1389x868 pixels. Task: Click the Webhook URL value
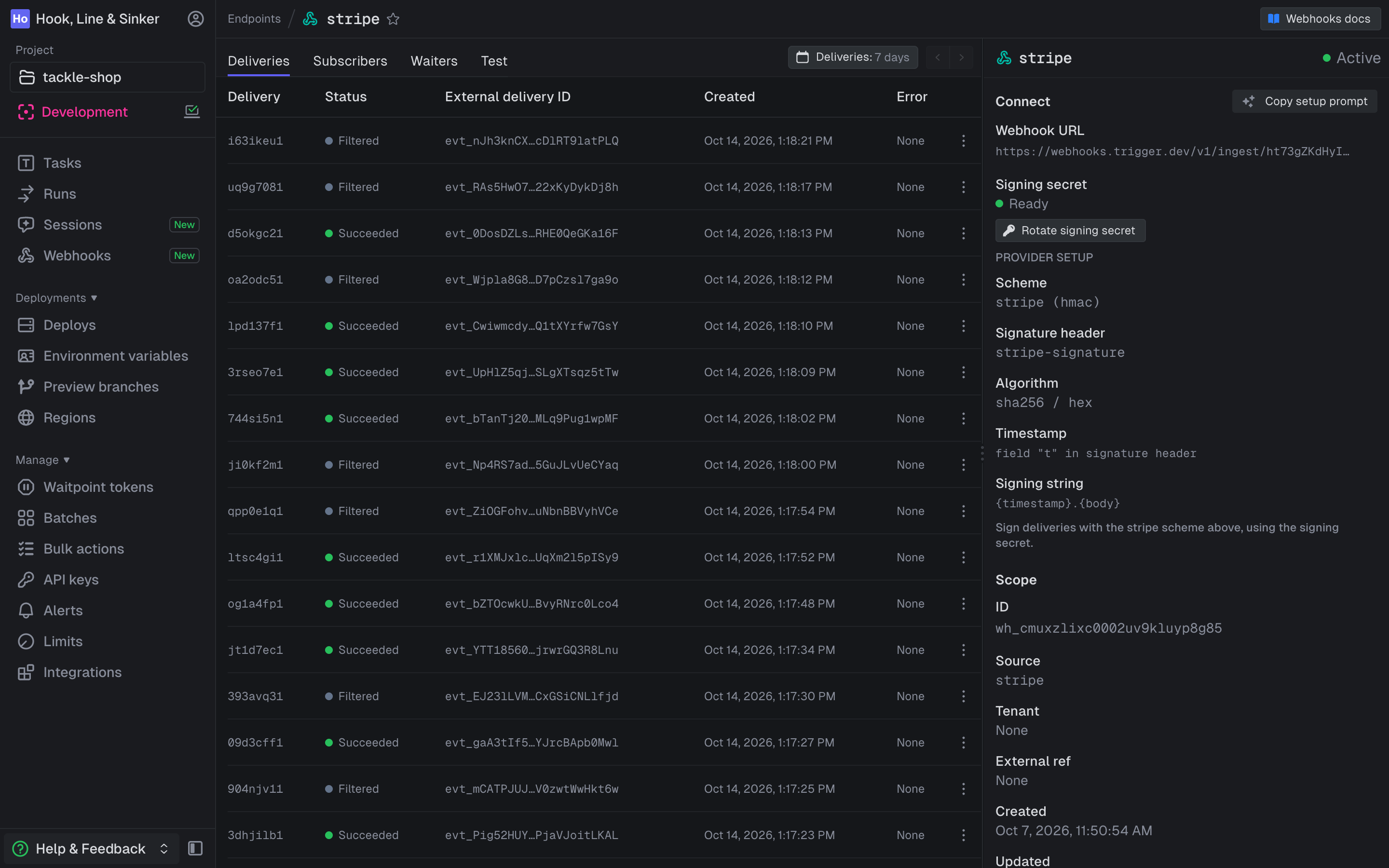(1172, 151)
